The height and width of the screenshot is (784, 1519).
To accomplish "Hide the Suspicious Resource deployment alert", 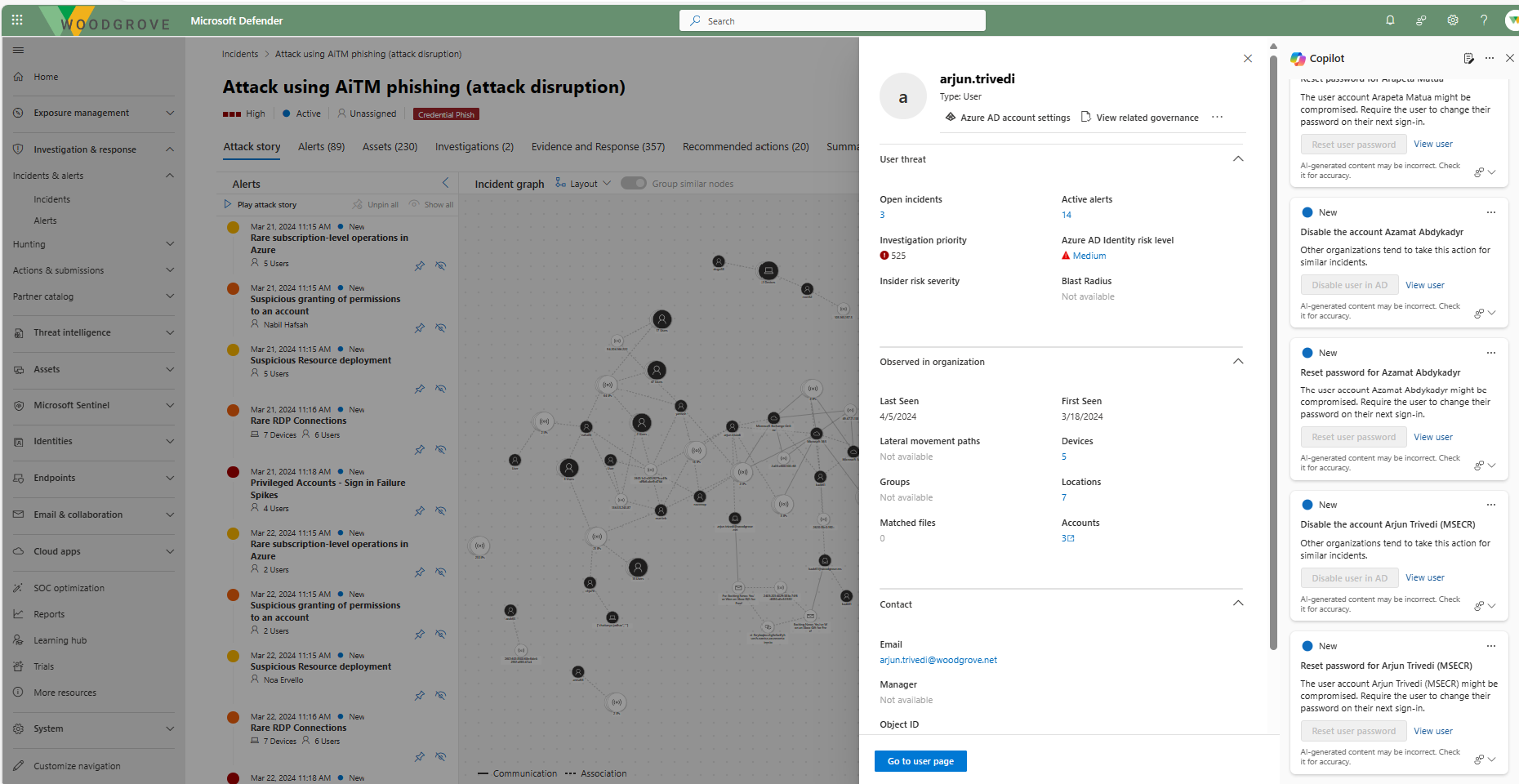I will click(x=440, y=389).
